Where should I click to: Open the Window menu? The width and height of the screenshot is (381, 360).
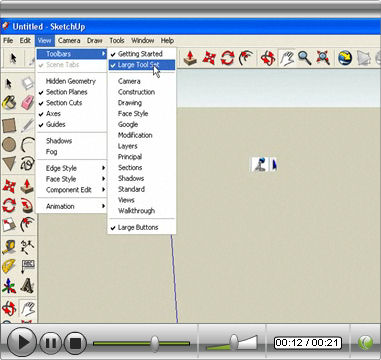(x=142, y=41)
